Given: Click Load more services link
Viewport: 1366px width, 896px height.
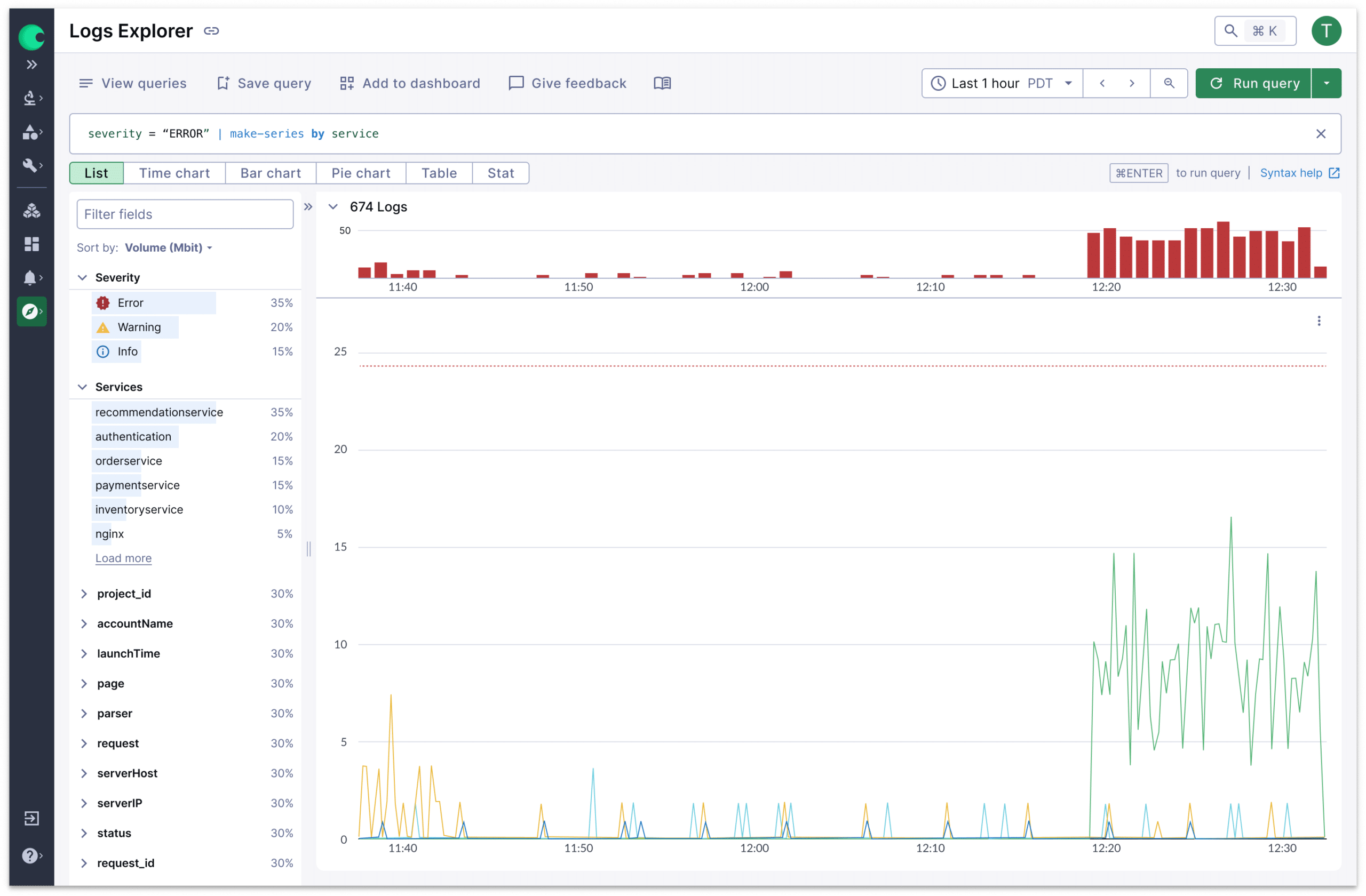Looking at the screenshot, I should pos(123,559).
